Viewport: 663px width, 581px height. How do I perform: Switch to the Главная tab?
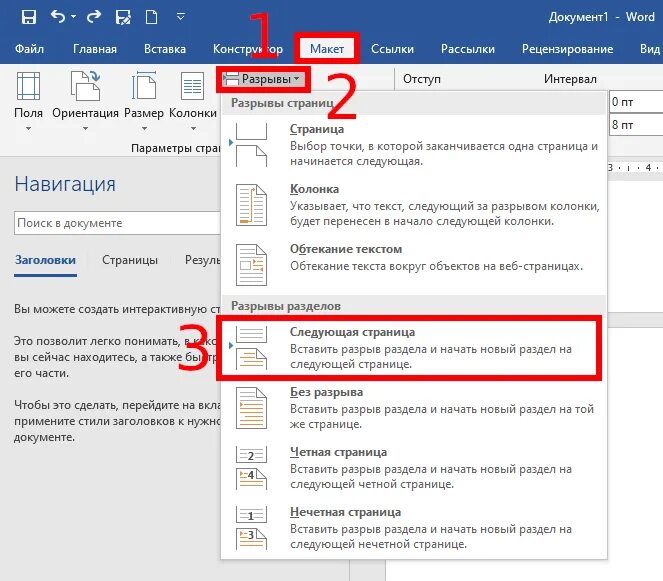95,49
